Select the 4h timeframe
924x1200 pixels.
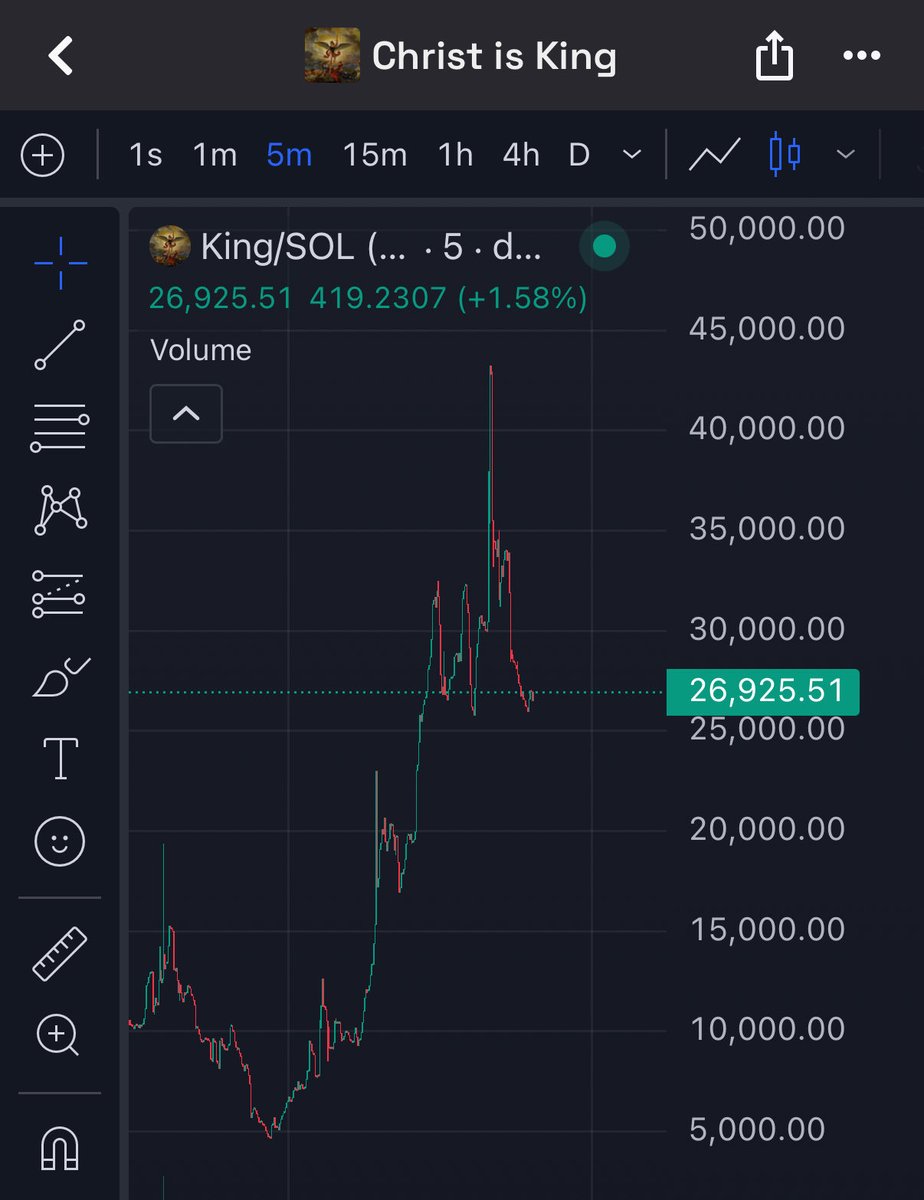(x=521, y=155)
